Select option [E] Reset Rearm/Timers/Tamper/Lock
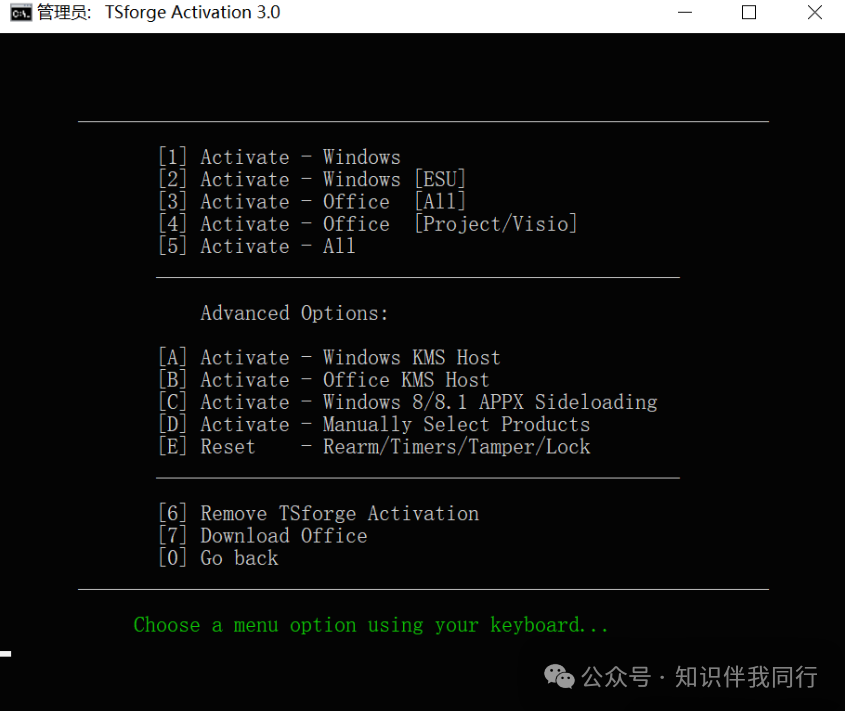Image resolution: width=845 pixels, height=711 pixels. coord(374,447)
